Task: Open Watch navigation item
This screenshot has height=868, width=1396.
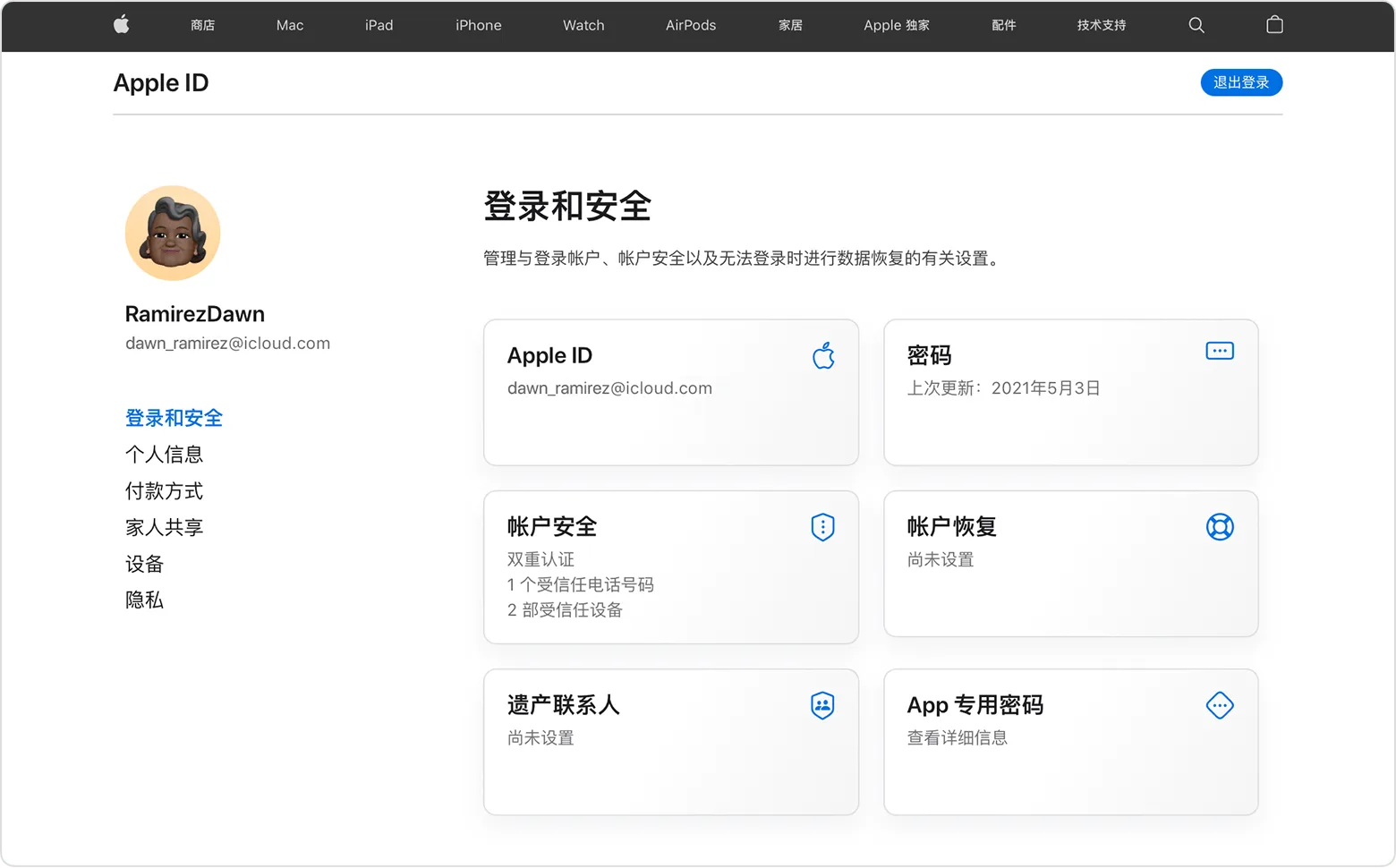Action: tap(583, 25)
